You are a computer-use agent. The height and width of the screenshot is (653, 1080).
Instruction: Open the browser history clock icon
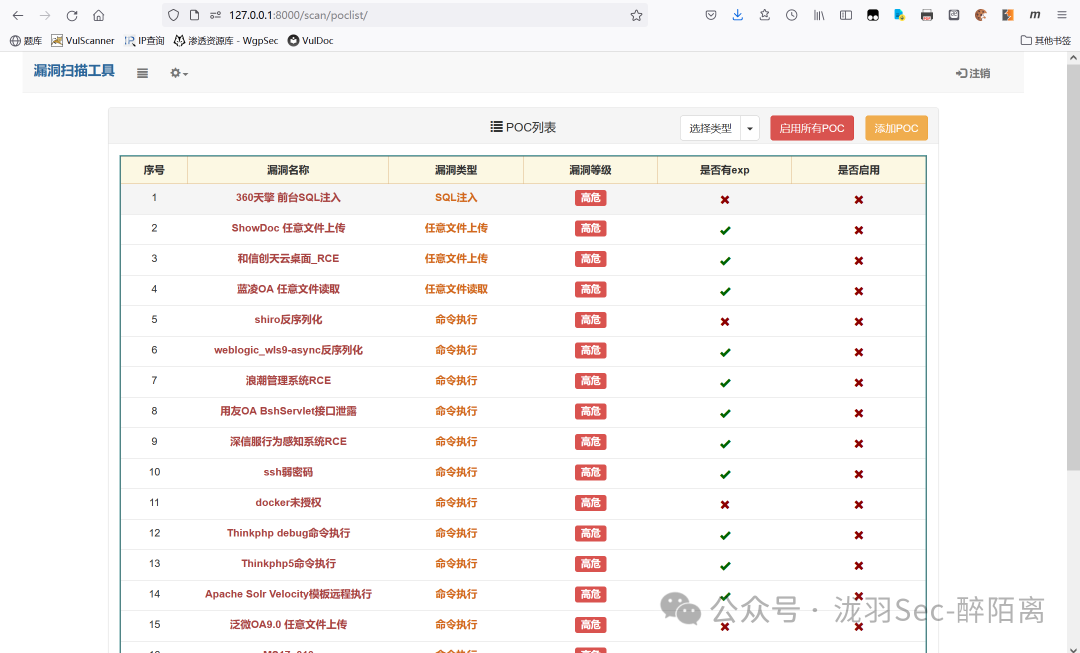pyautogui.click(x=791, y=15)
